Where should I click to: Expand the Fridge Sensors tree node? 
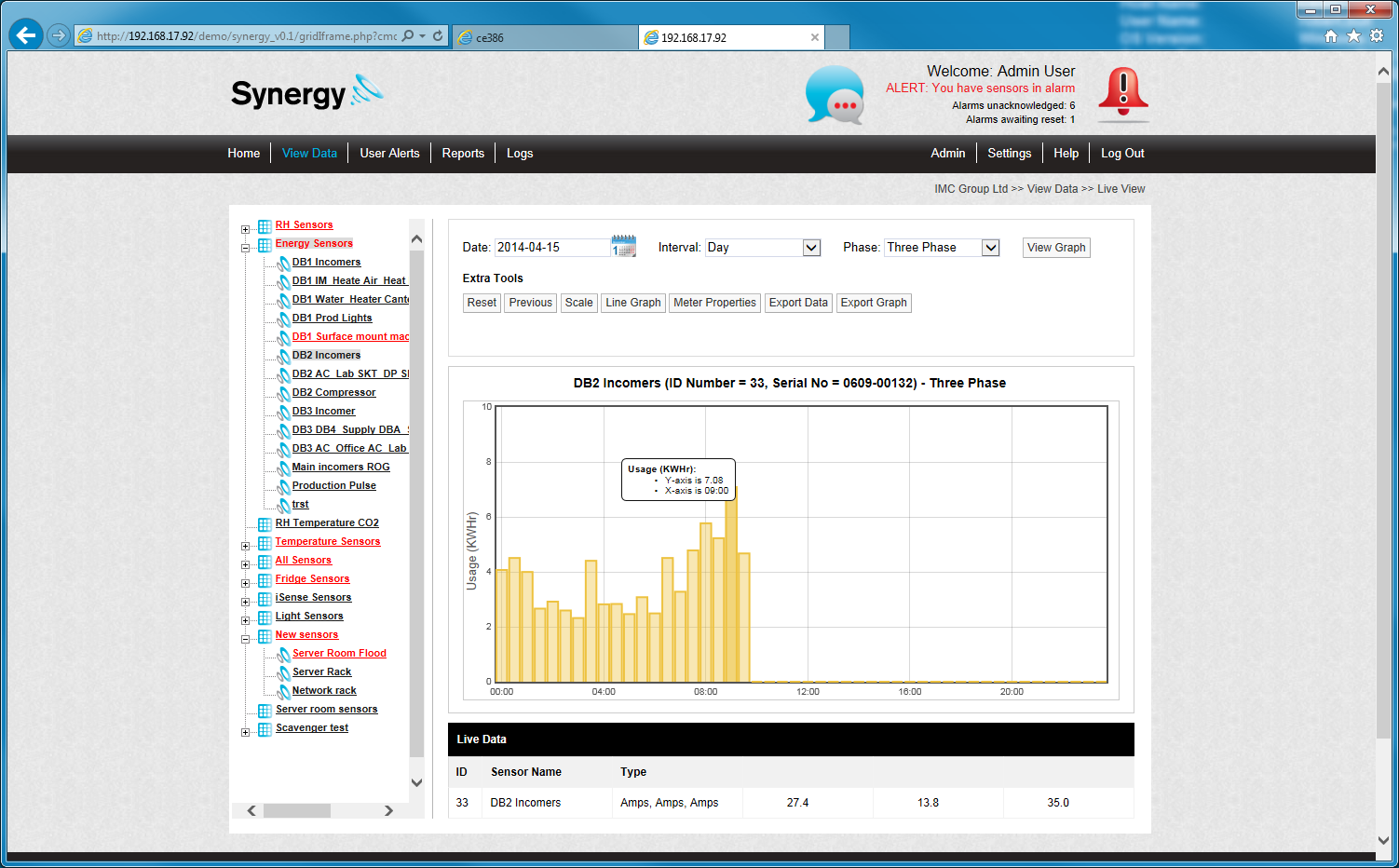click(245, 583)
